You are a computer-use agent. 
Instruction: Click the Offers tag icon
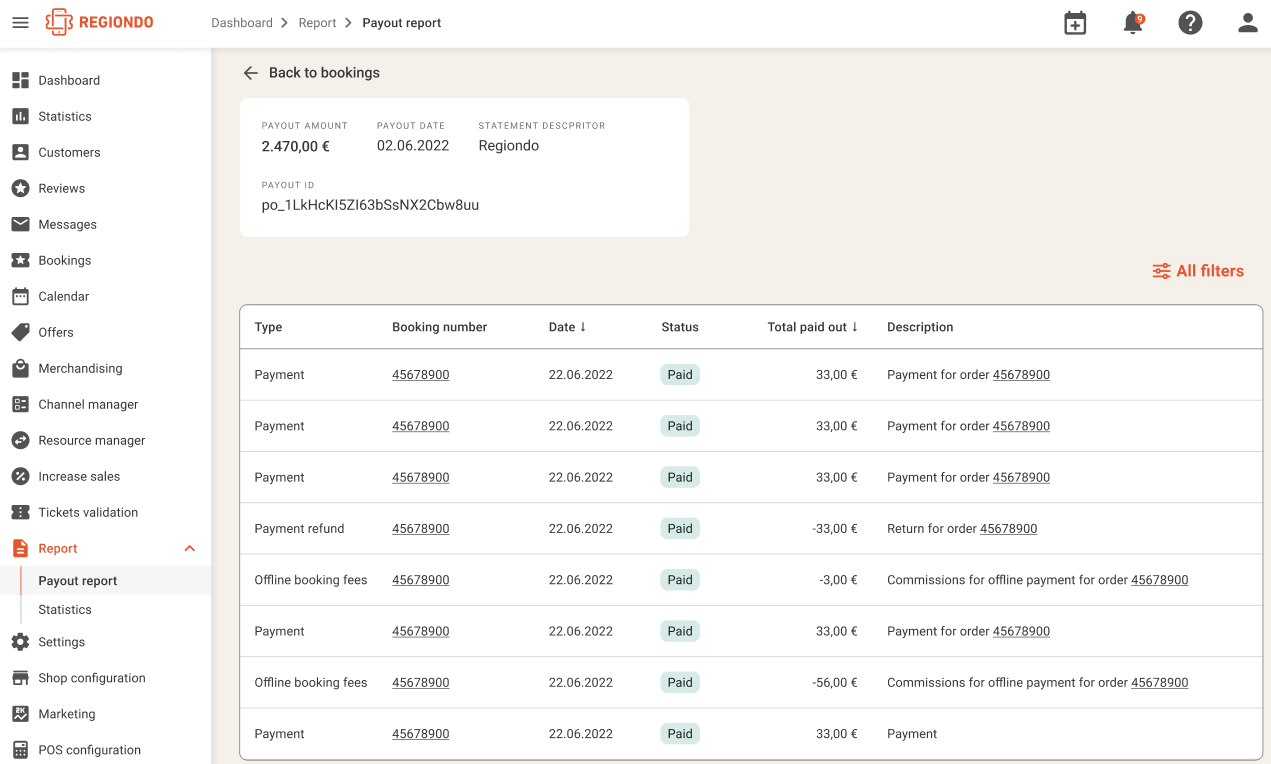(x=20, y=332)
